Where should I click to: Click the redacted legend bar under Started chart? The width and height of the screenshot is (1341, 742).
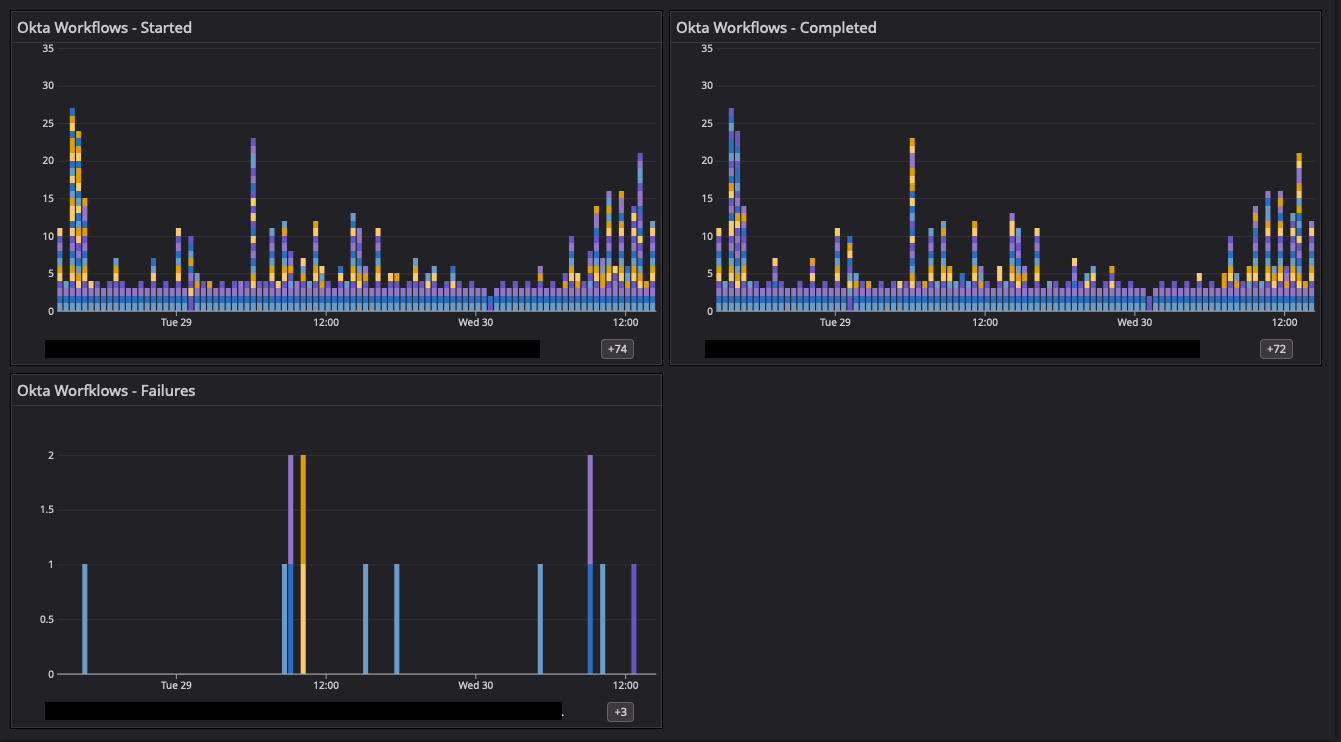pos(292,349)
